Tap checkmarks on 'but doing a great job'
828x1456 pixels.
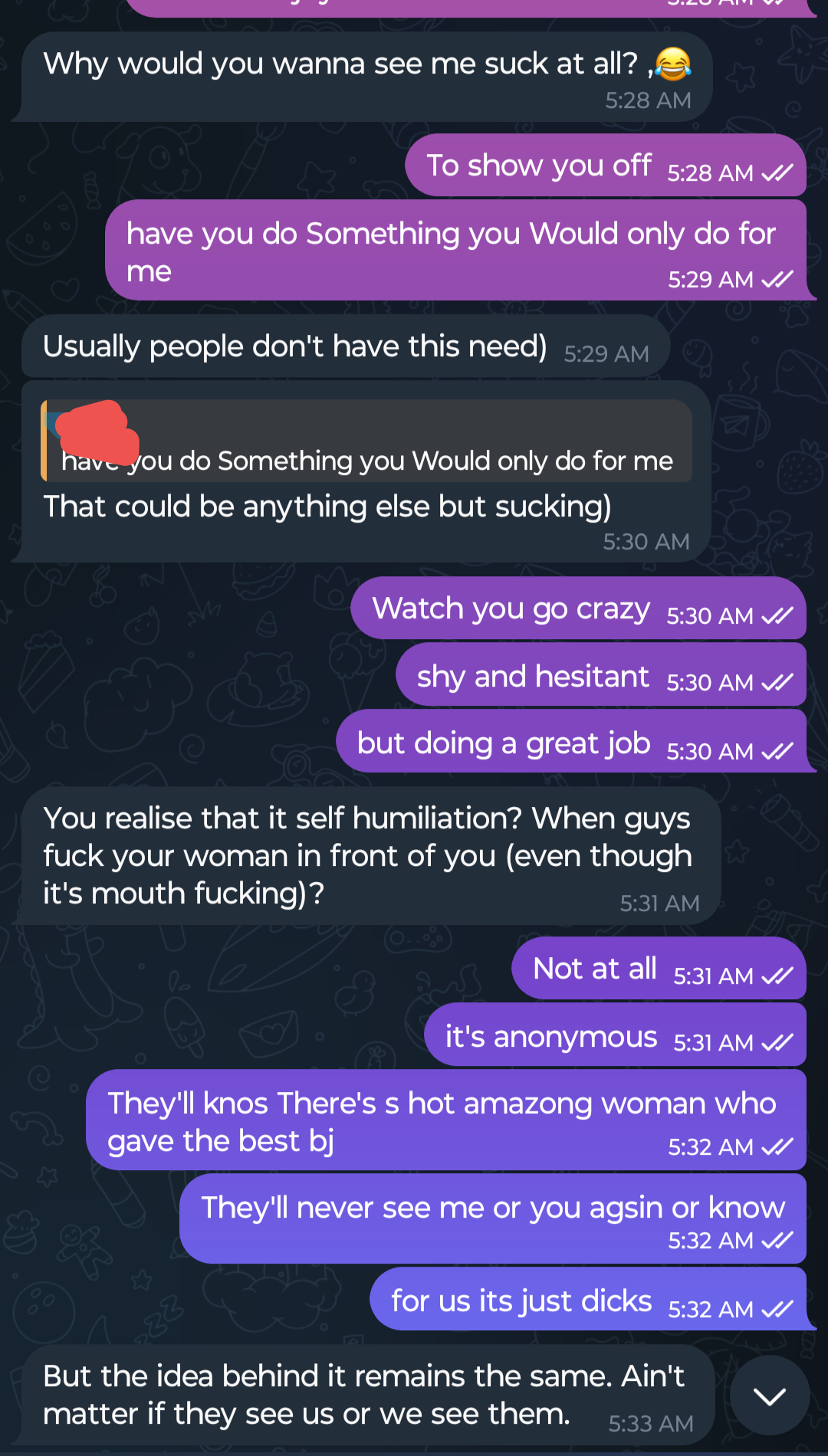coord(777,752)
